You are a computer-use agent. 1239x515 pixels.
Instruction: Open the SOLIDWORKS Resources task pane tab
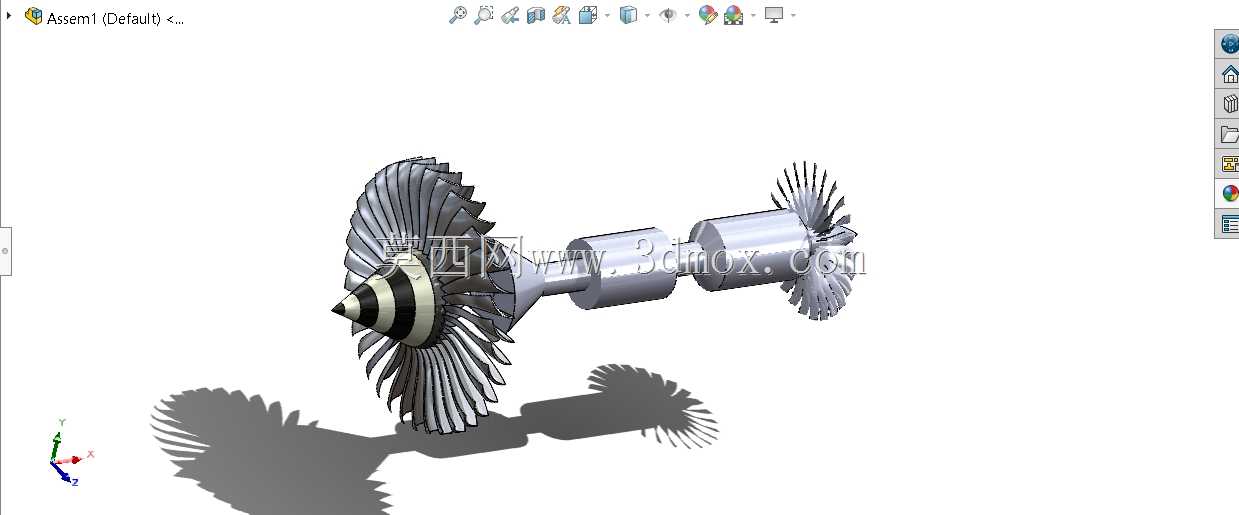coord(1229,44)
